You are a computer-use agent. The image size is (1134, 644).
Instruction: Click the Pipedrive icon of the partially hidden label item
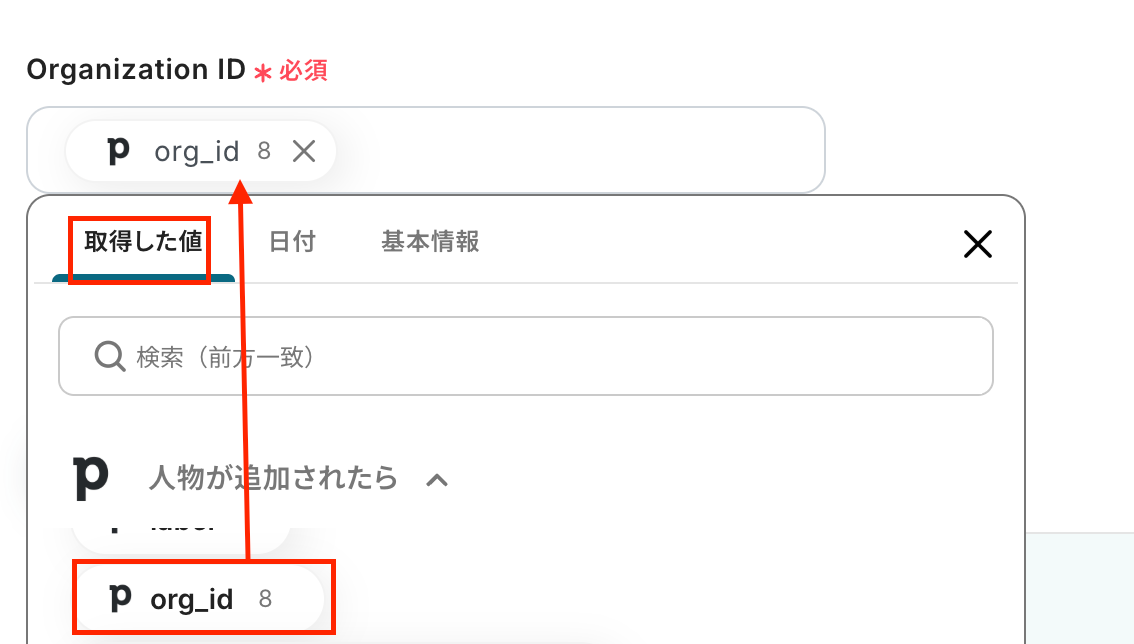click(x=112, y=524)
